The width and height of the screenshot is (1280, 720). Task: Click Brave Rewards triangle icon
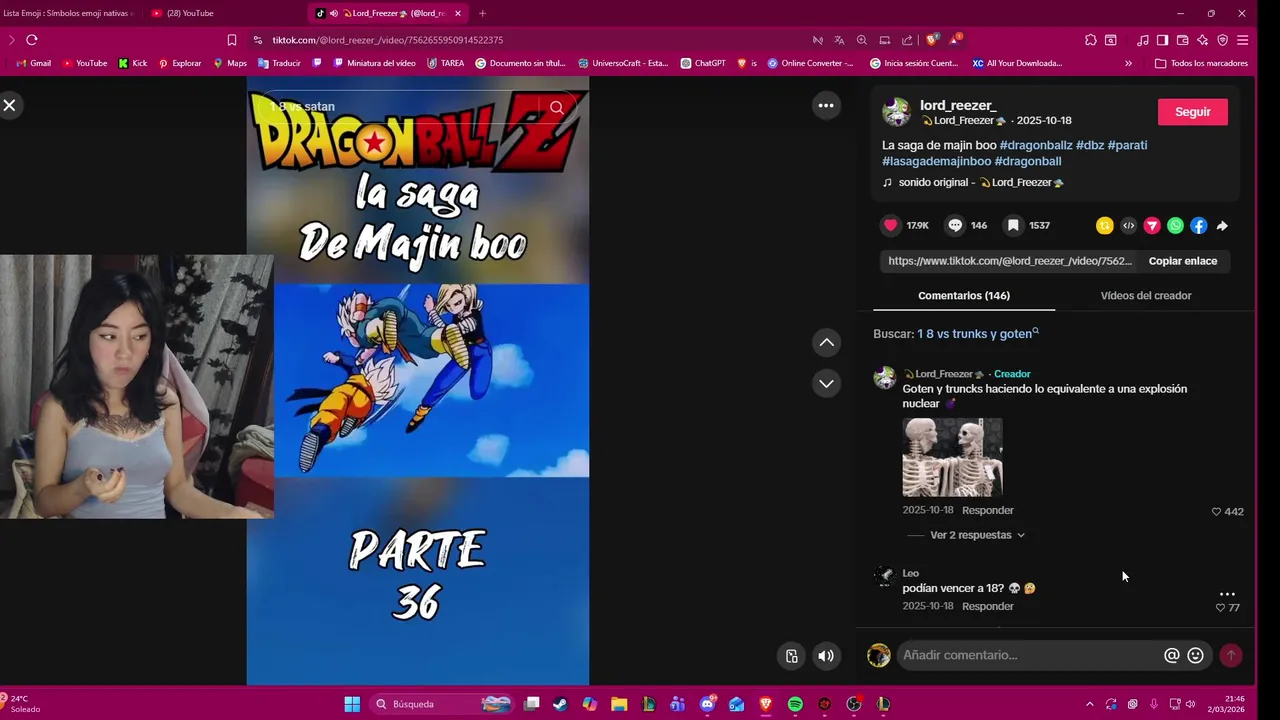[x=955, y=40]
